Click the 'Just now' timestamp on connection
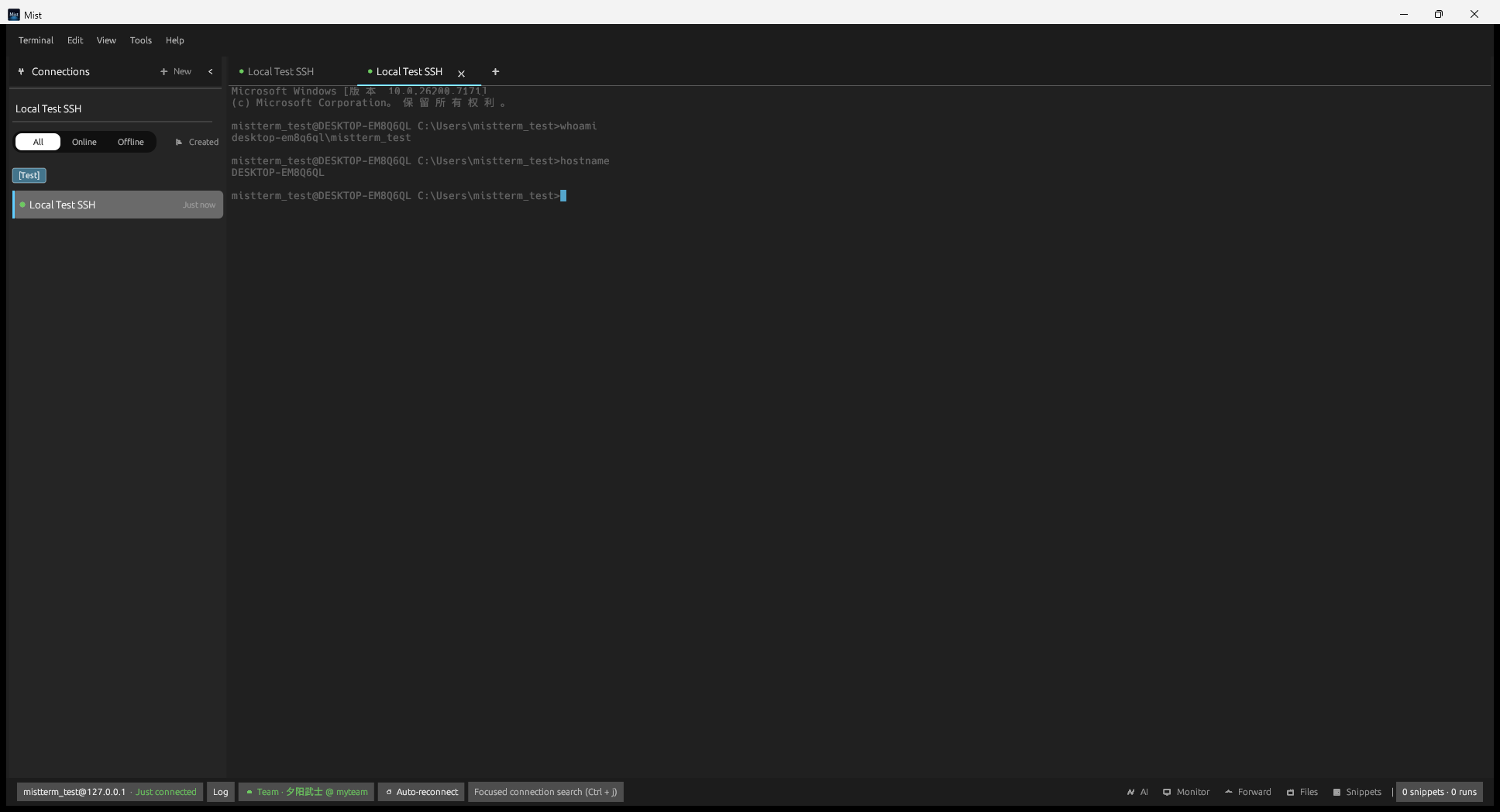 (199, 205)
